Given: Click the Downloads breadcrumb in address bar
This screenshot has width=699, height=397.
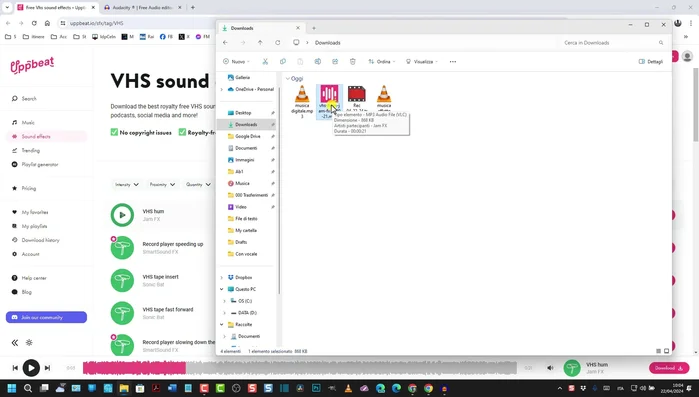Looking at the screenshot, I should tap(328, 43).
